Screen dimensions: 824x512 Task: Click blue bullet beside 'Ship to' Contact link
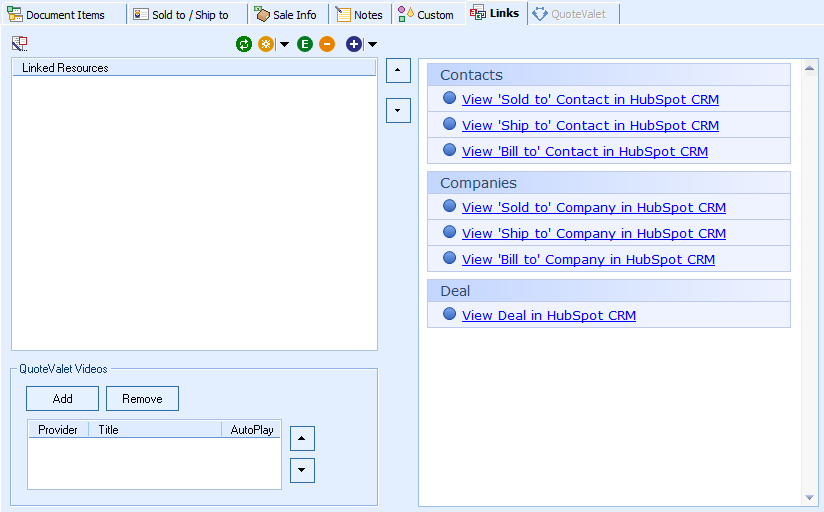(449, 124)
